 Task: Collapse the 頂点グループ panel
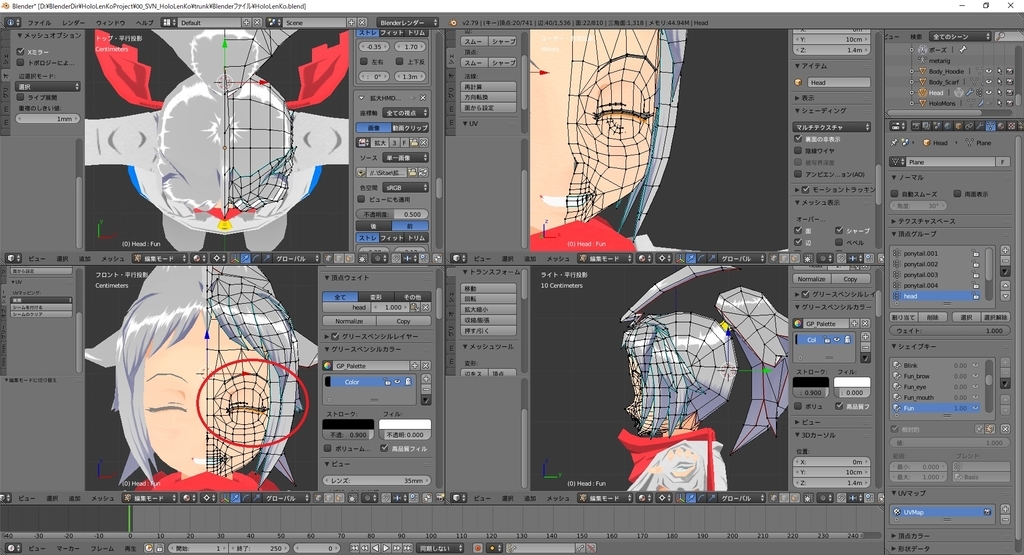(894, 234)
